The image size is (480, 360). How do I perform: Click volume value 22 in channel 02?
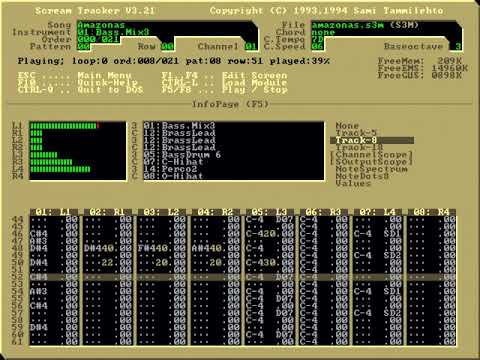click(x=108, y=263)
